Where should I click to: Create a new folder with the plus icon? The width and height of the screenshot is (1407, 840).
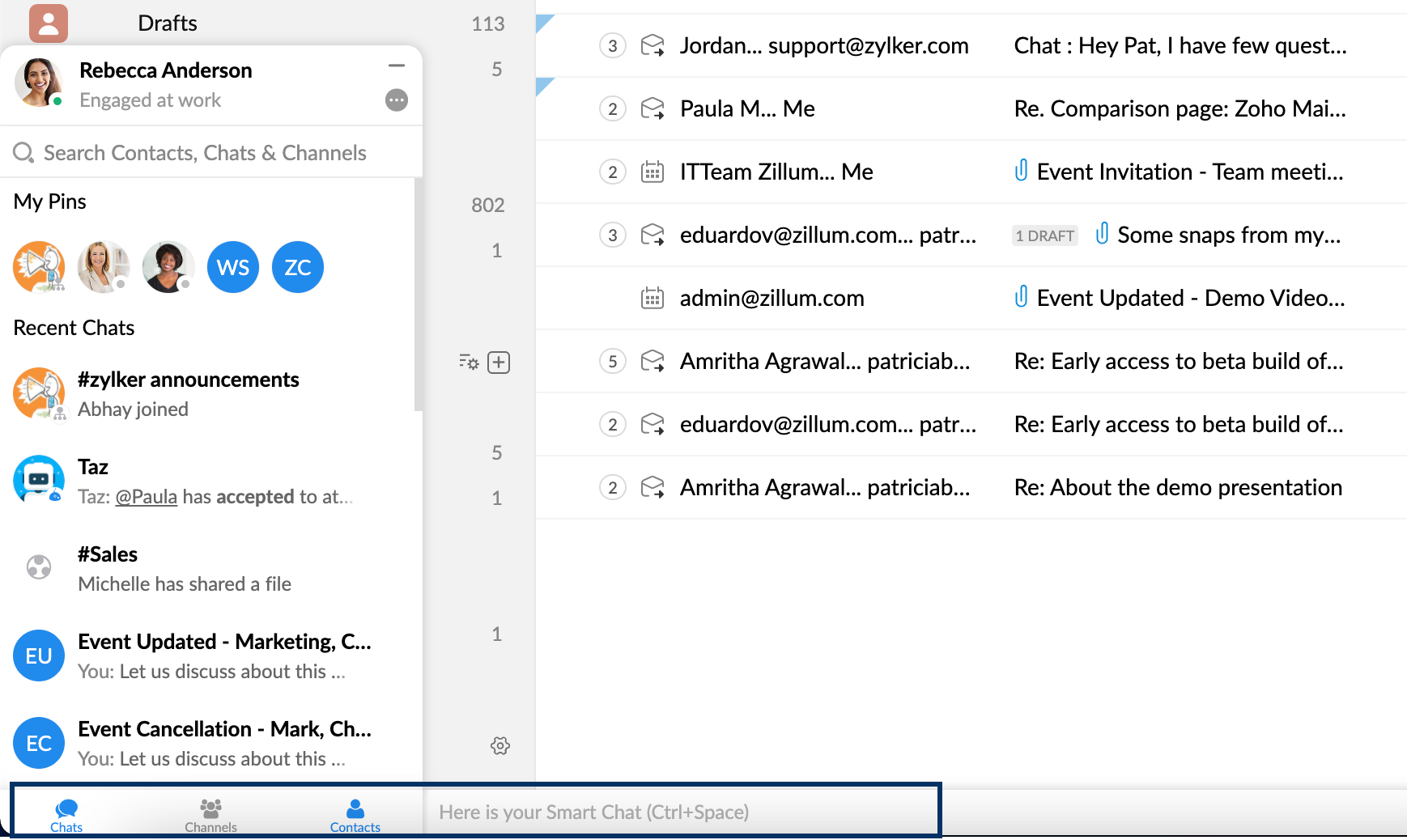[x=499, y=363]
